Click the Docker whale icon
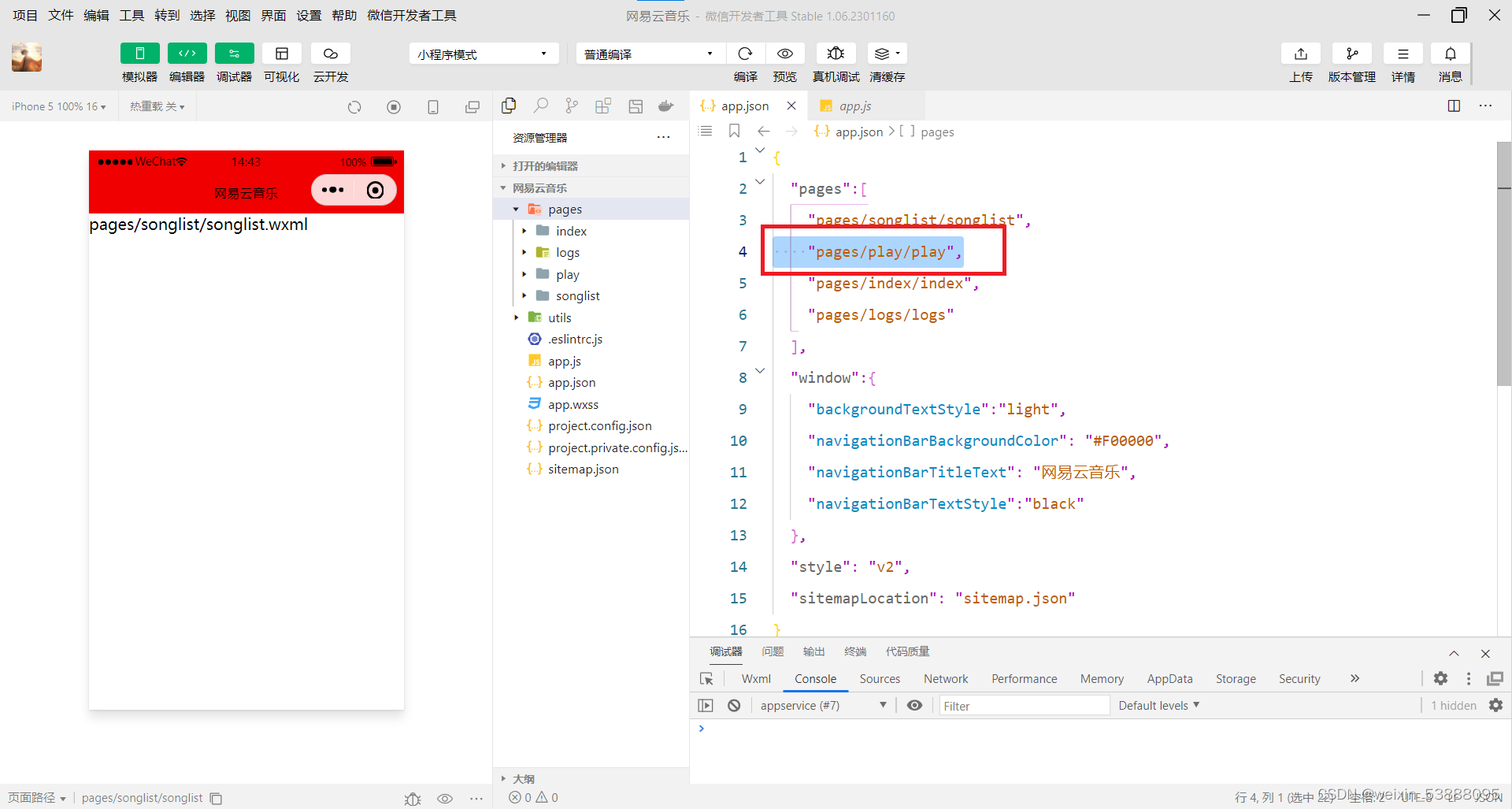1512x809 pixels. (x=666, y=106)
